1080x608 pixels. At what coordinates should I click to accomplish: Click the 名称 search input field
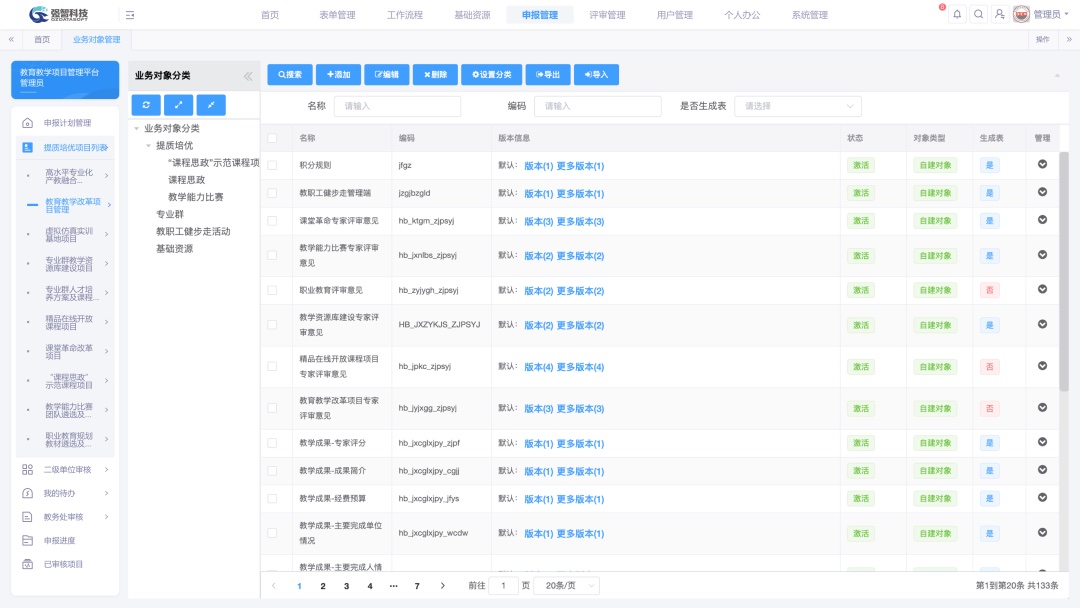[x=397, y=106]
